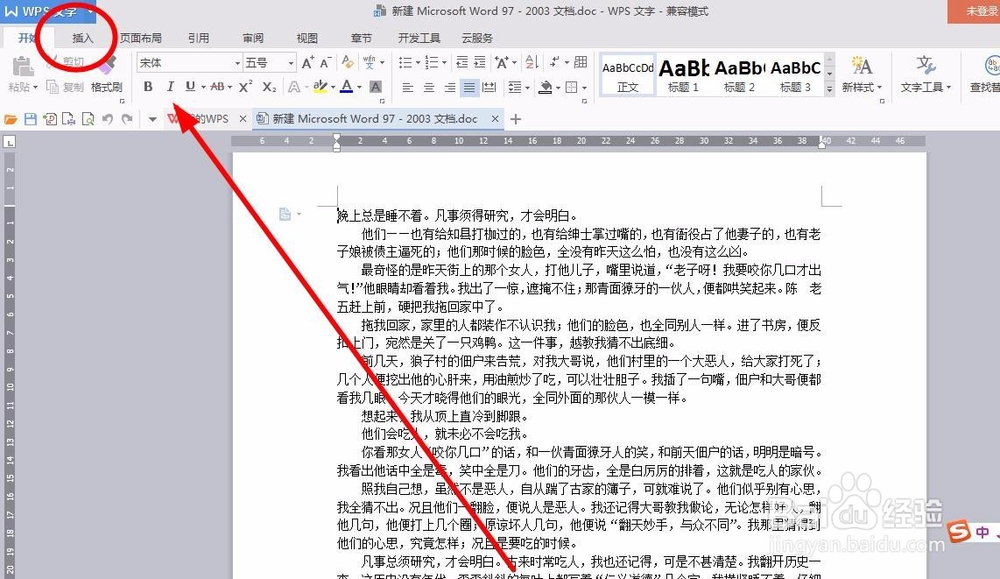Screen dimensions: 1000x579
Task: Apply superscript formatting
Action: pyautogui.click(x=246, y=87)
